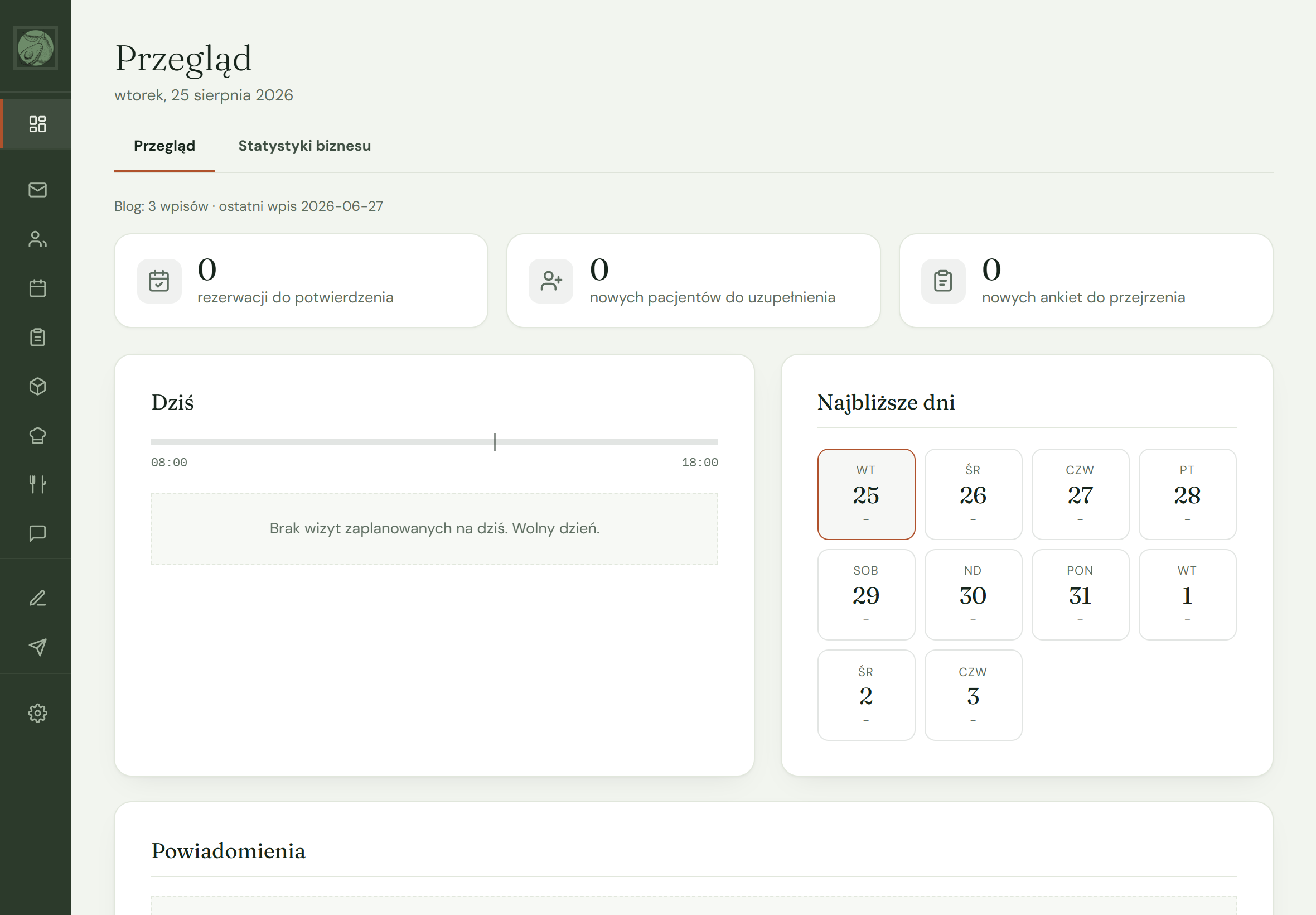
Task: Open the patients (users) icon in sidebar
Action: (x=37, y=239)
